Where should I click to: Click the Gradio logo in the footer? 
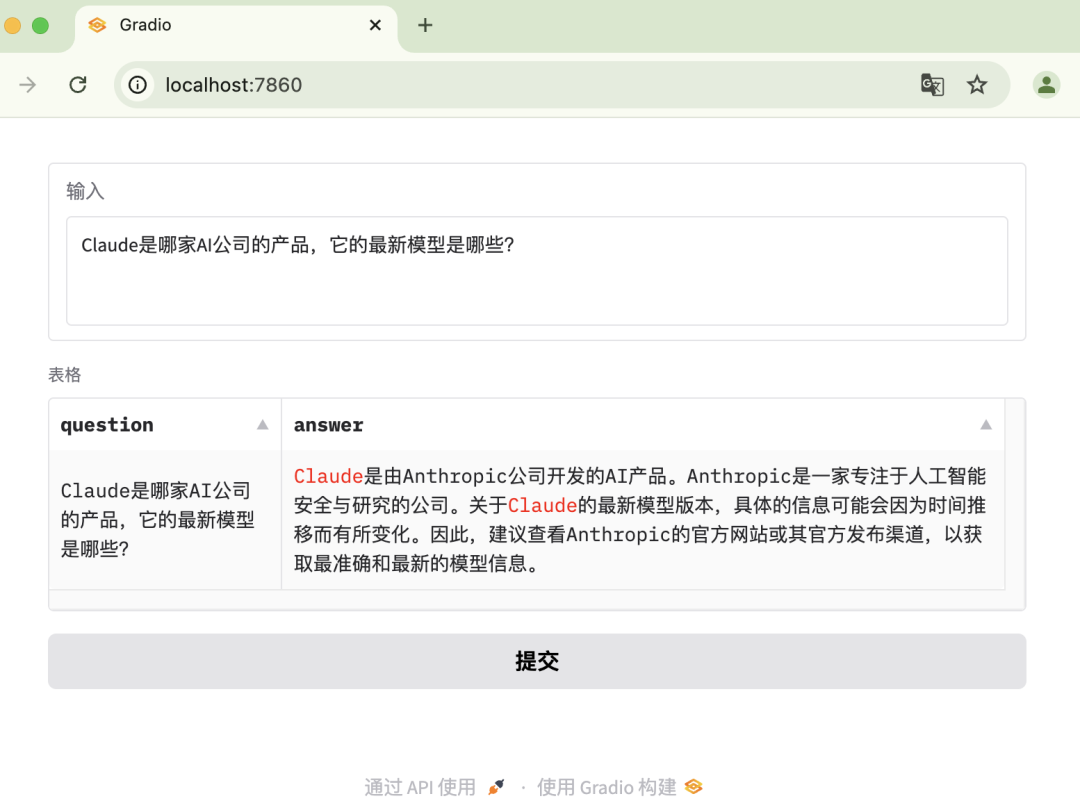pos(693,787)
